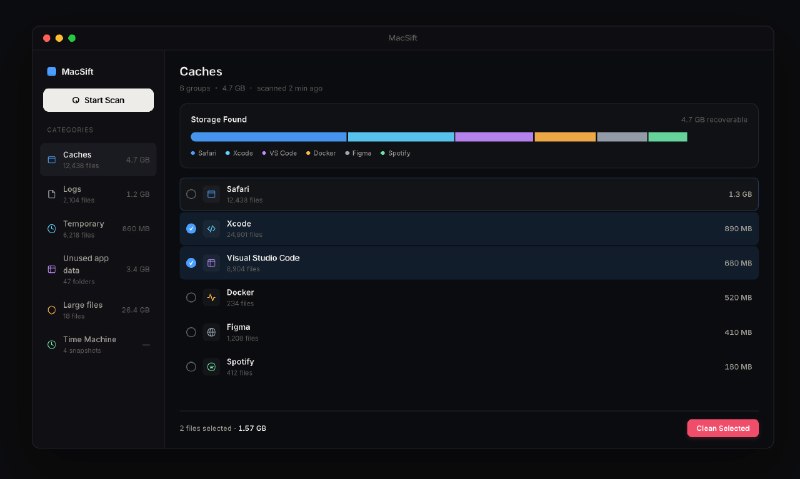Open the Caches category
Viewport: 800px width, 479px height.
coord(98,160)
